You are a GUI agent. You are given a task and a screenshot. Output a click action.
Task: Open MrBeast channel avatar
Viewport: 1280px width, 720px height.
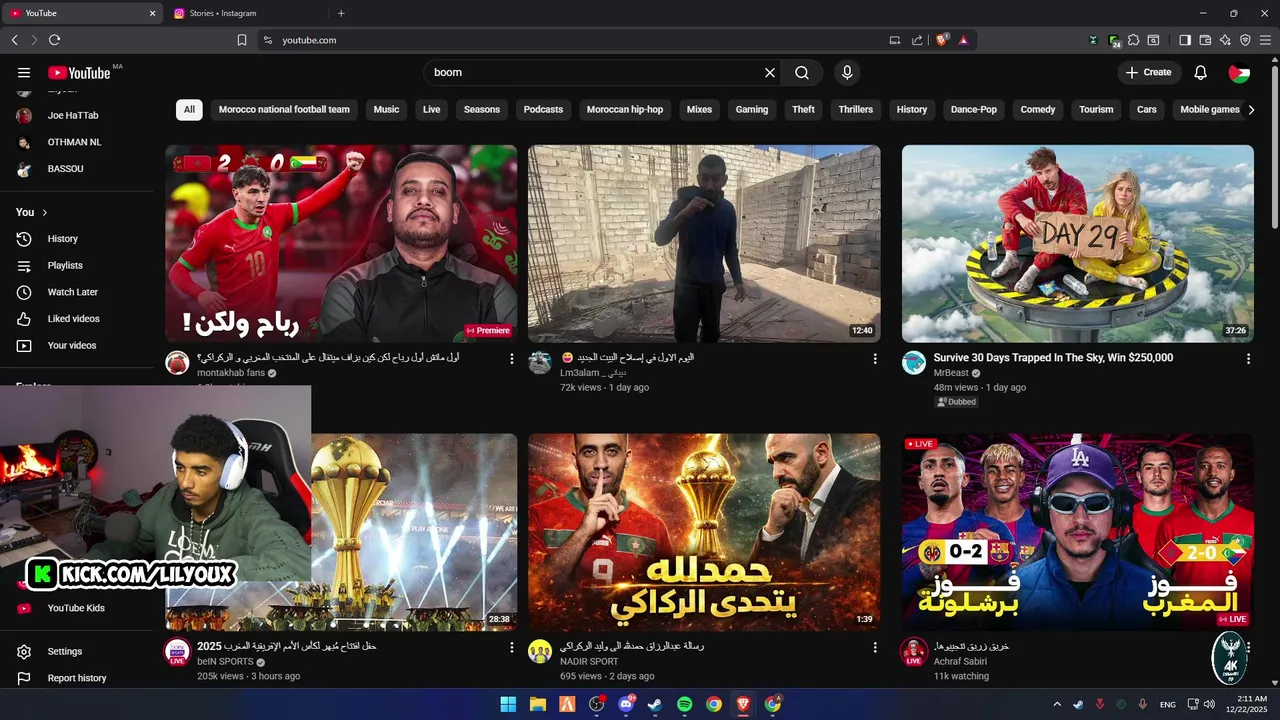pos(914,363)
